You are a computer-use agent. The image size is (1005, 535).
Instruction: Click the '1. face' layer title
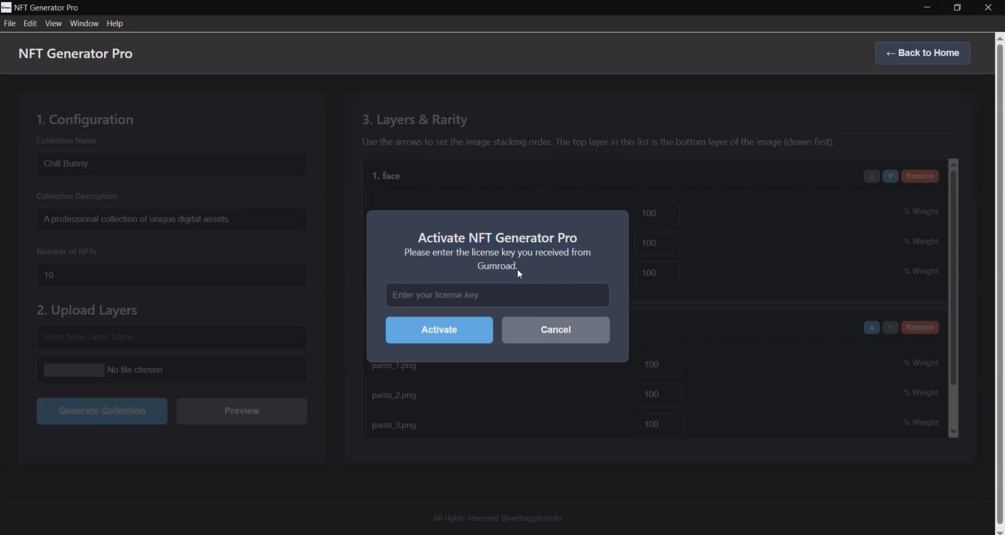(x=386, y=176)
